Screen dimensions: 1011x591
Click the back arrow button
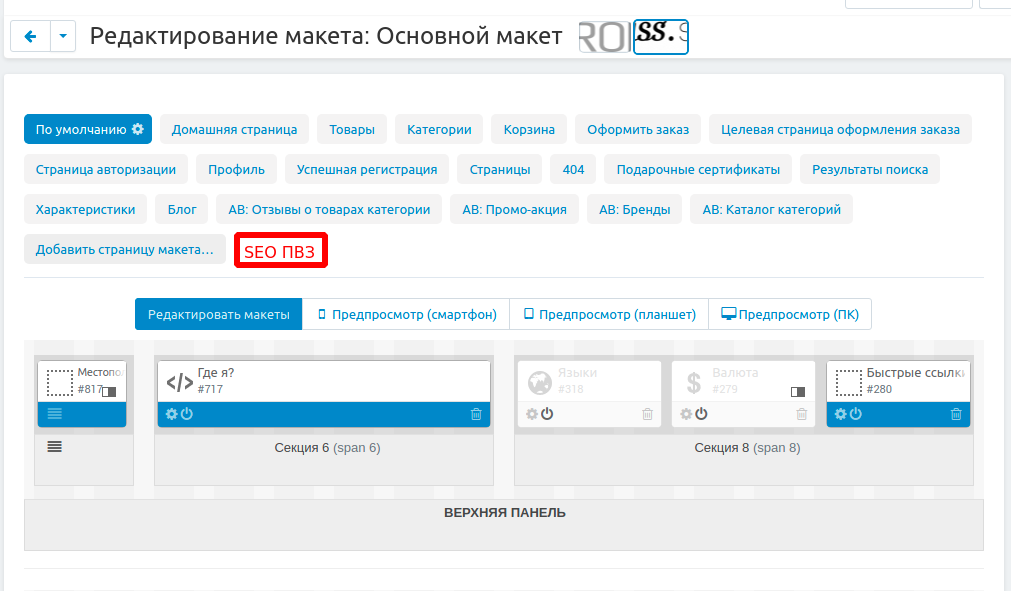tap(30, 37)
